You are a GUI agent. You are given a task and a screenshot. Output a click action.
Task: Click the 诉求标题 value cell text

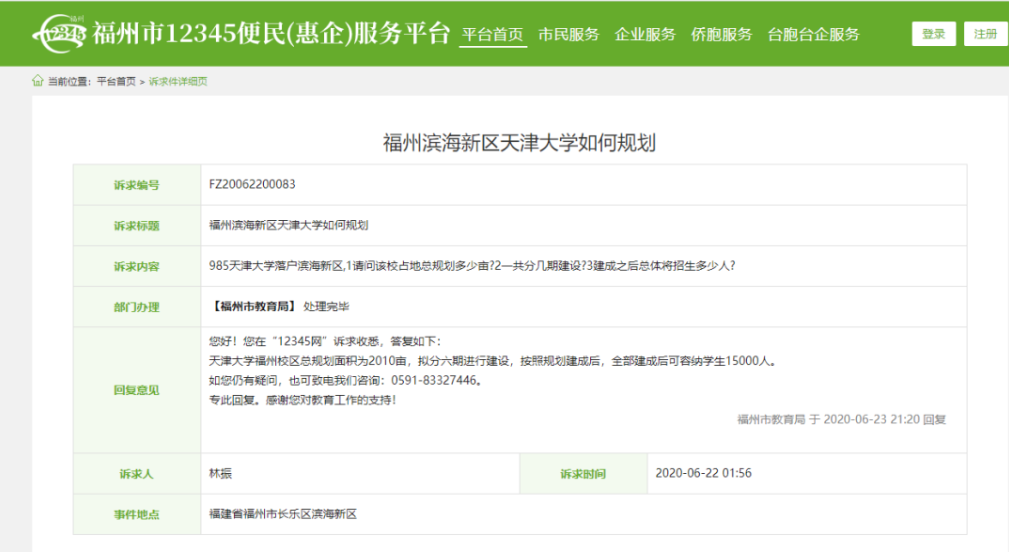point(288,225)
